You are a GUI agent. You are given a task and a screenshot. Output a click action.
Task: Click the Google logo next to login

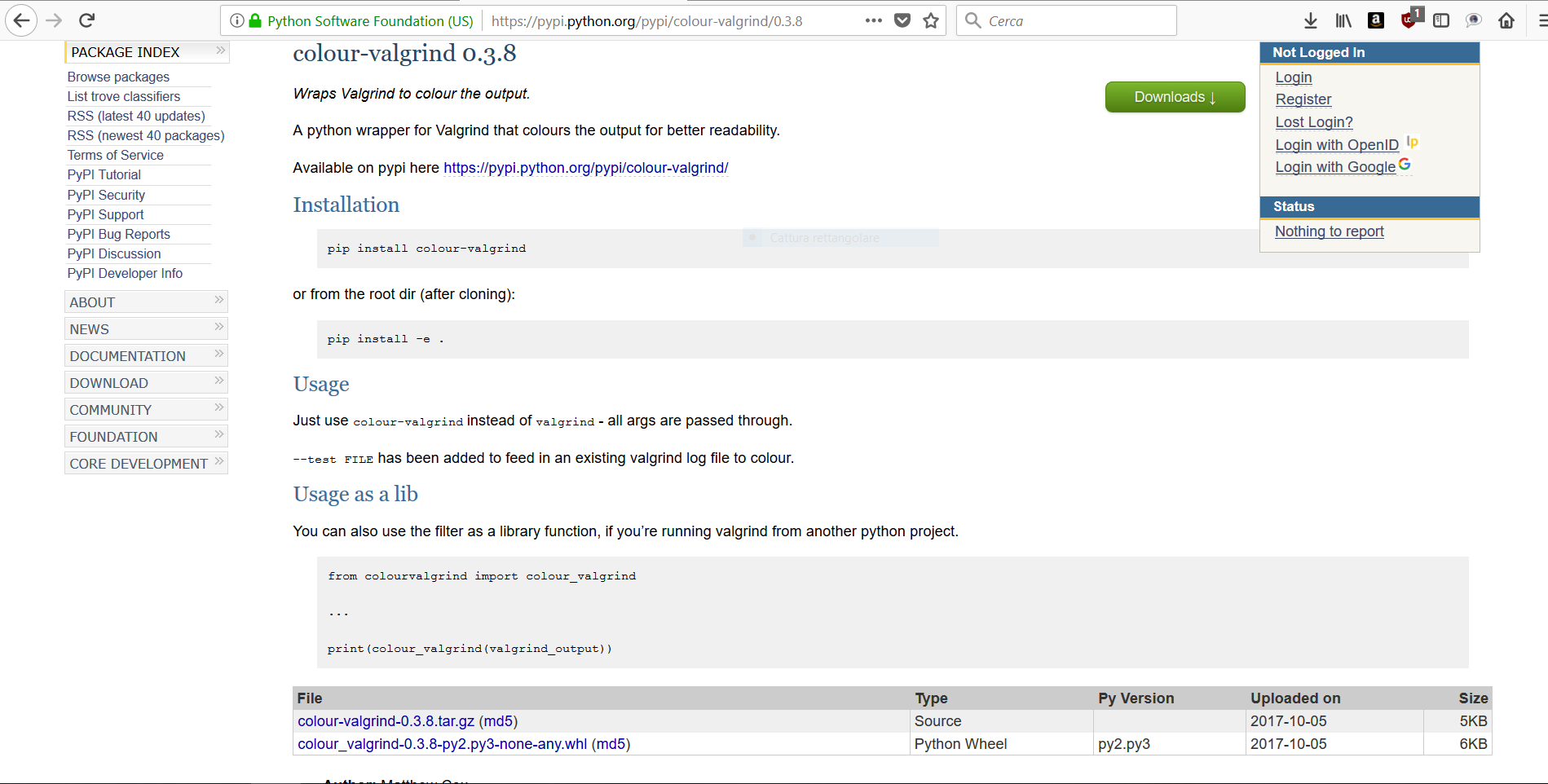point(1405,165)
